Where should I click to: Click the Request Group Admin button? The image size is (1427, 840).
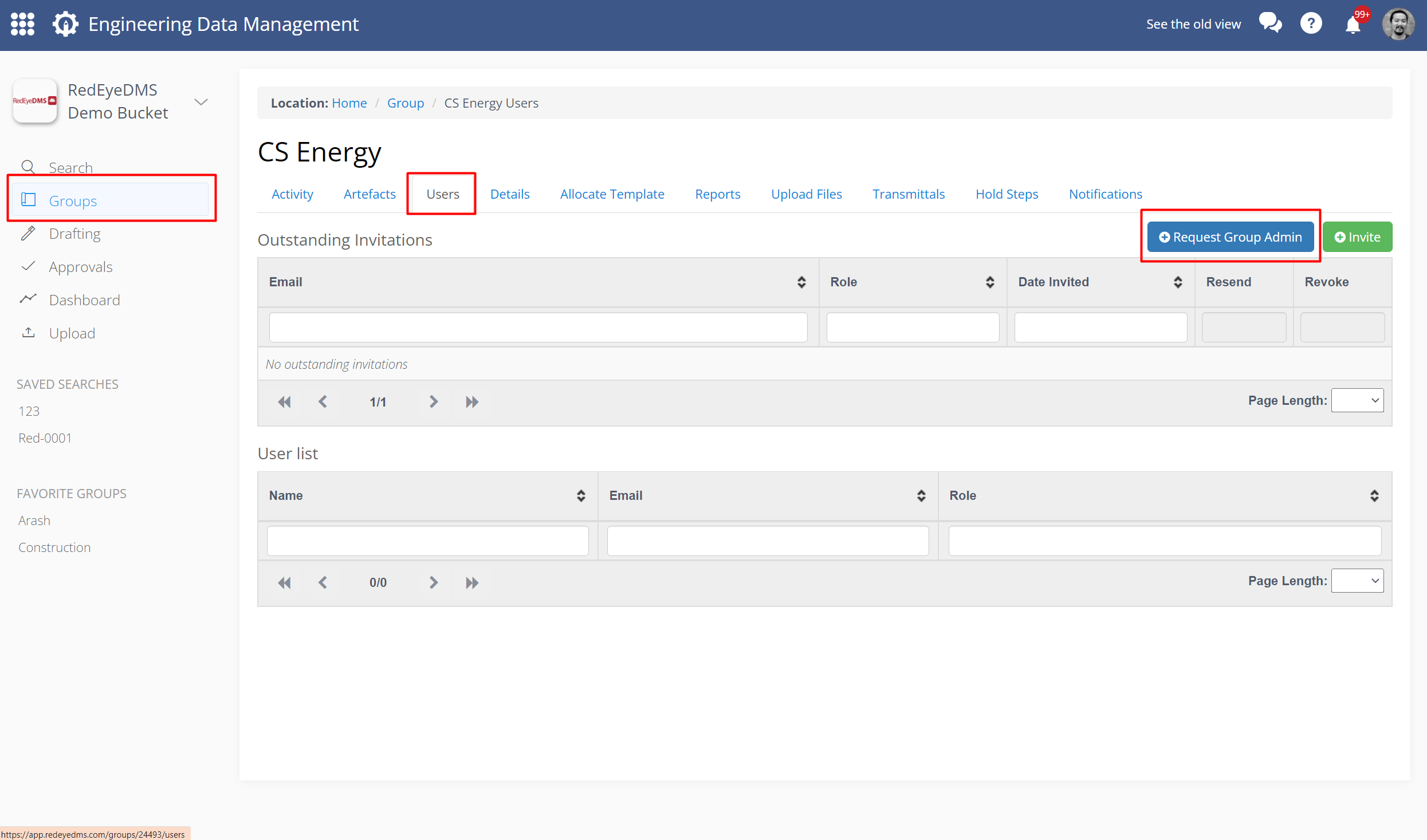(1230, 237)
